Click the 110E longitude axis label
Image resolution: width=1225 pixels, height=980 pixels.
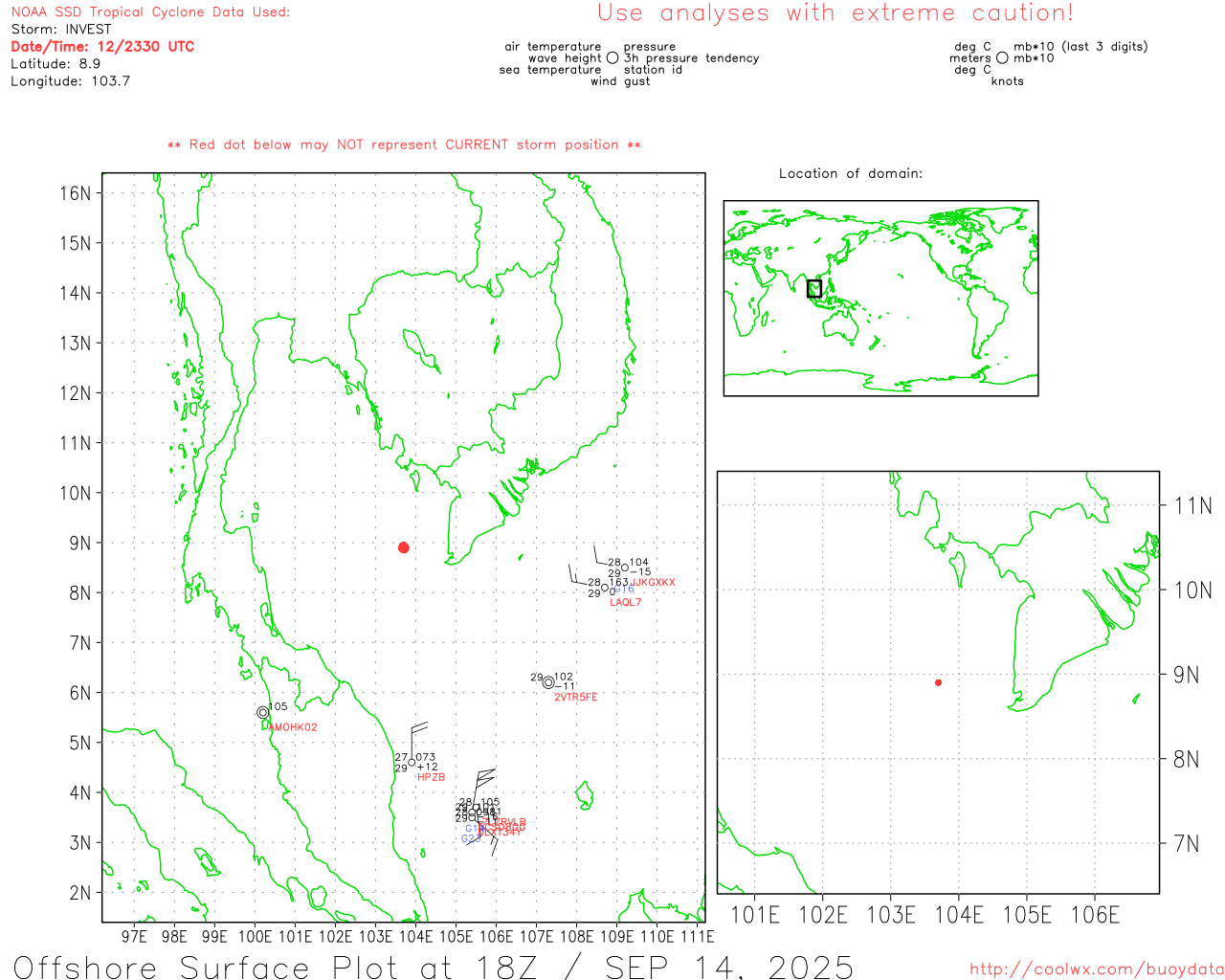tap(657, 936)
